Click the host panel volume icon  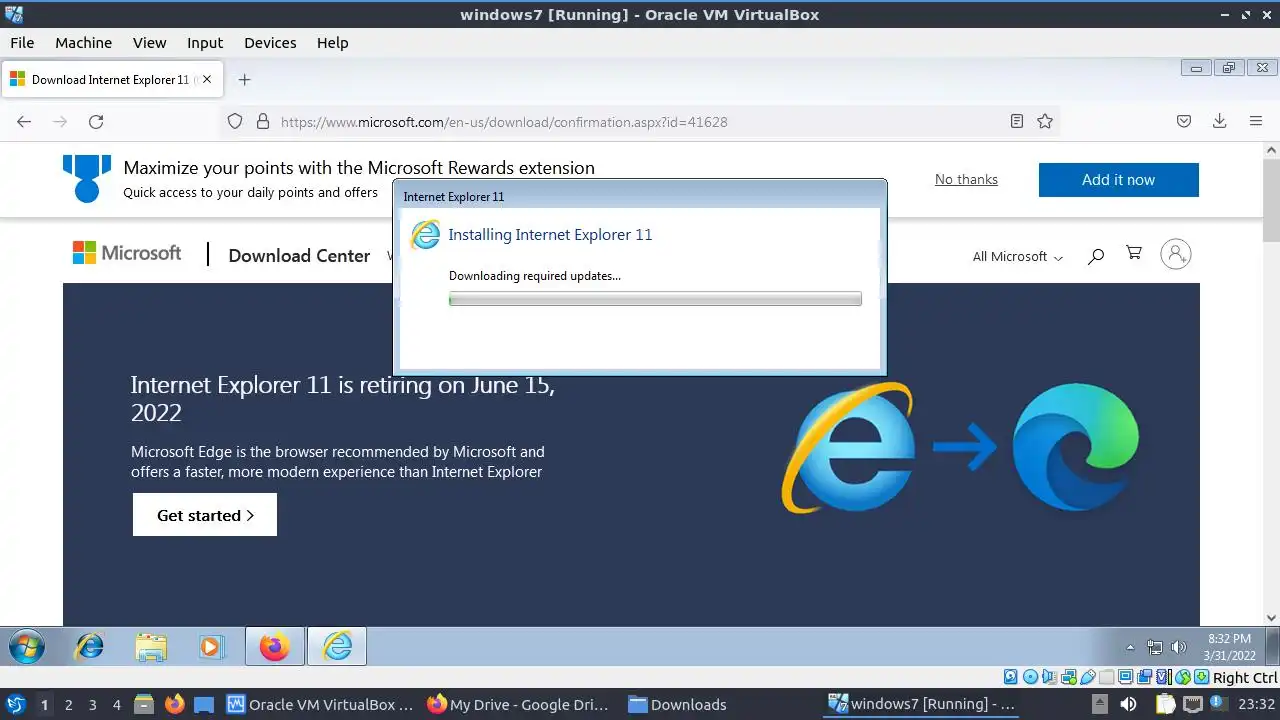pyautogui.click(x=1127, y=705)
